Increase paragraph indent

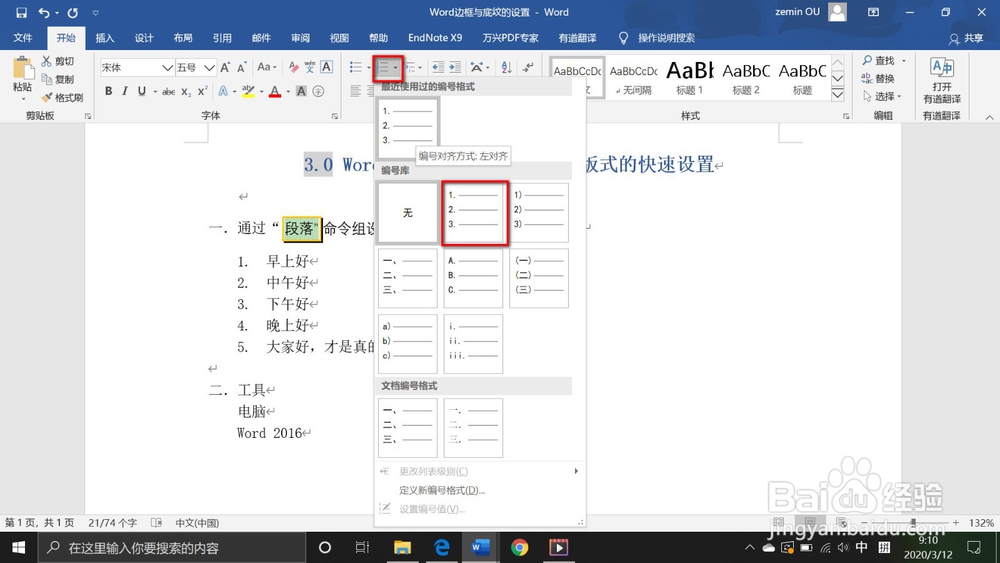click(x=455, y=67)
